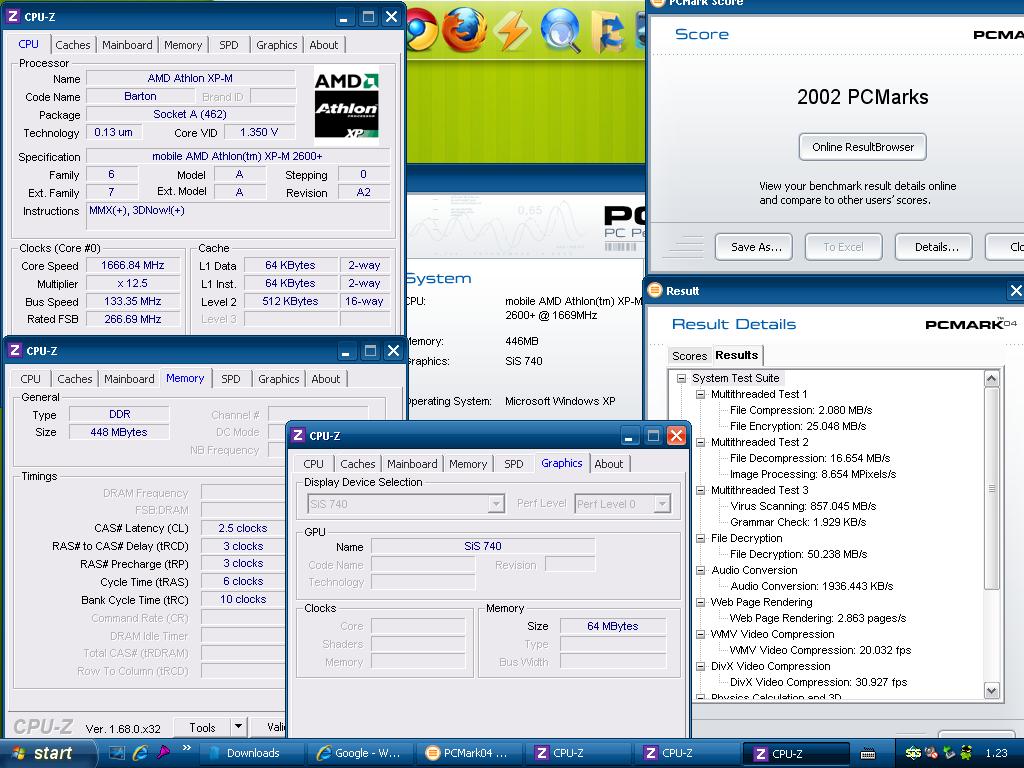Collapse Multithreaded Test 1 node
Viewport: 1024px width, 768px height.
tap(700, 394)
